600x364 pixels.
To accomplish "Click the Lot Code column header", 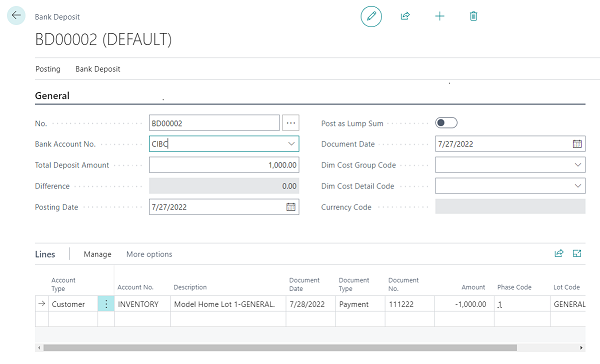I will (x=567, y=287).
